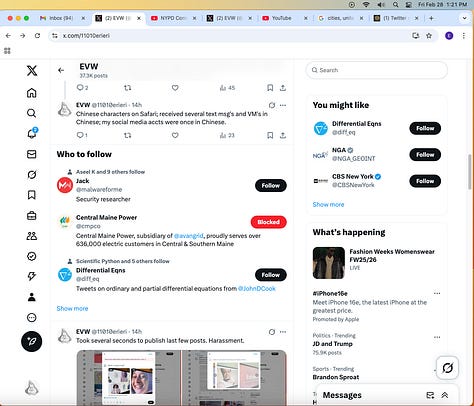Viewport: 474px width, 406px height.
Task: View analytics of Chinese characters post
Action: pos(227,135)
